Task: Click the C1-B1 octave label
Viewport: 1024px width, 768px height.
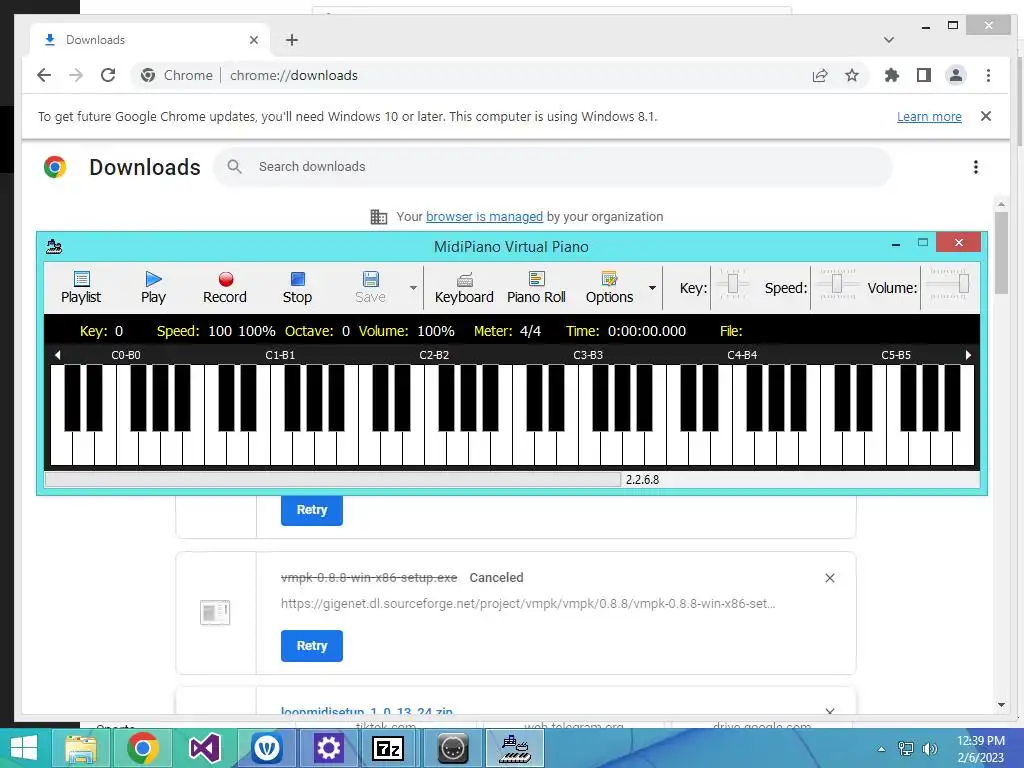Action: tap(280, 355)
